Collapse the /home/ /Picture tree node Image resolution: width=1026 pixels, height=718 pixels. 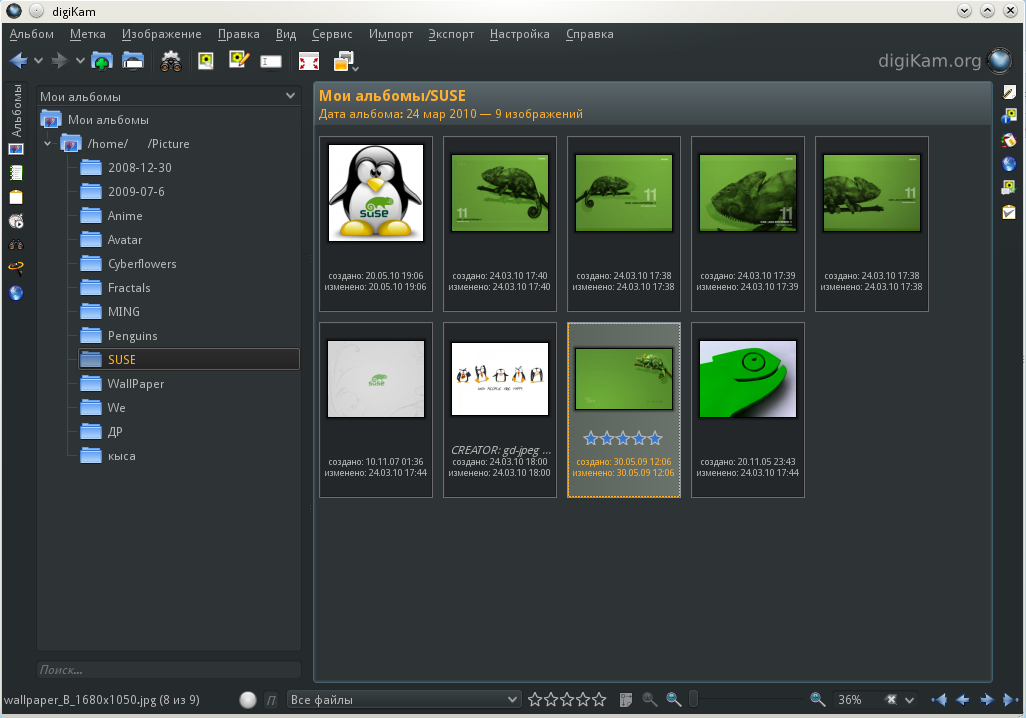pyautogui.click(x=47, y=143)
